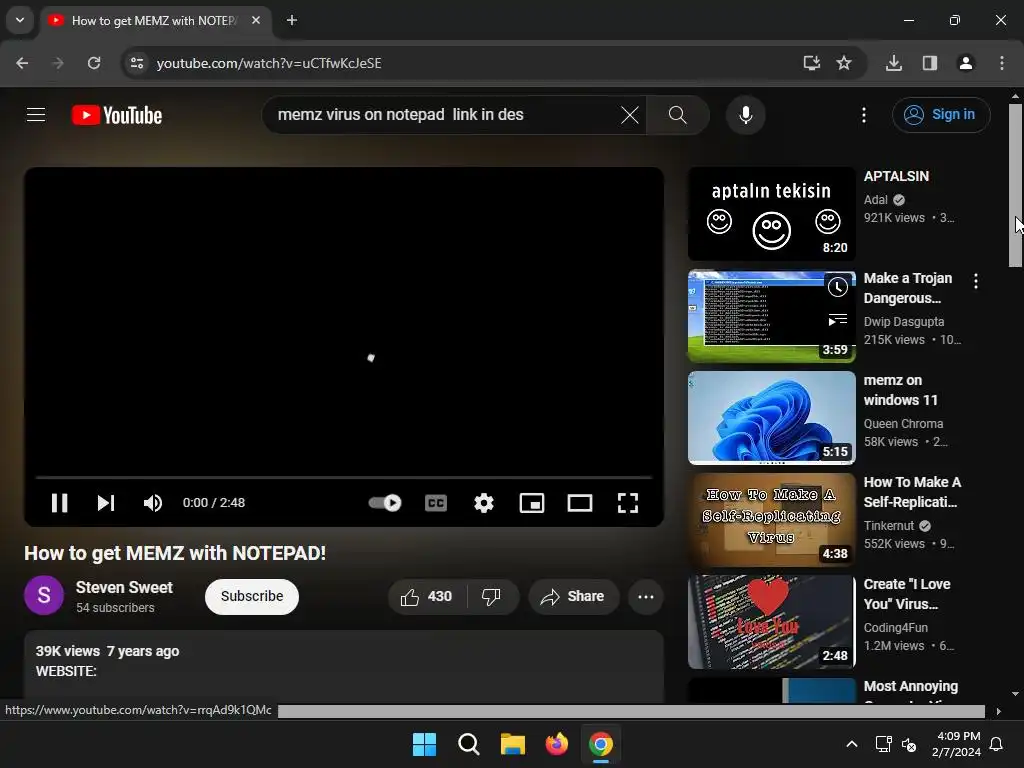Open the Windows Start menu

click(x=424, y=744)
